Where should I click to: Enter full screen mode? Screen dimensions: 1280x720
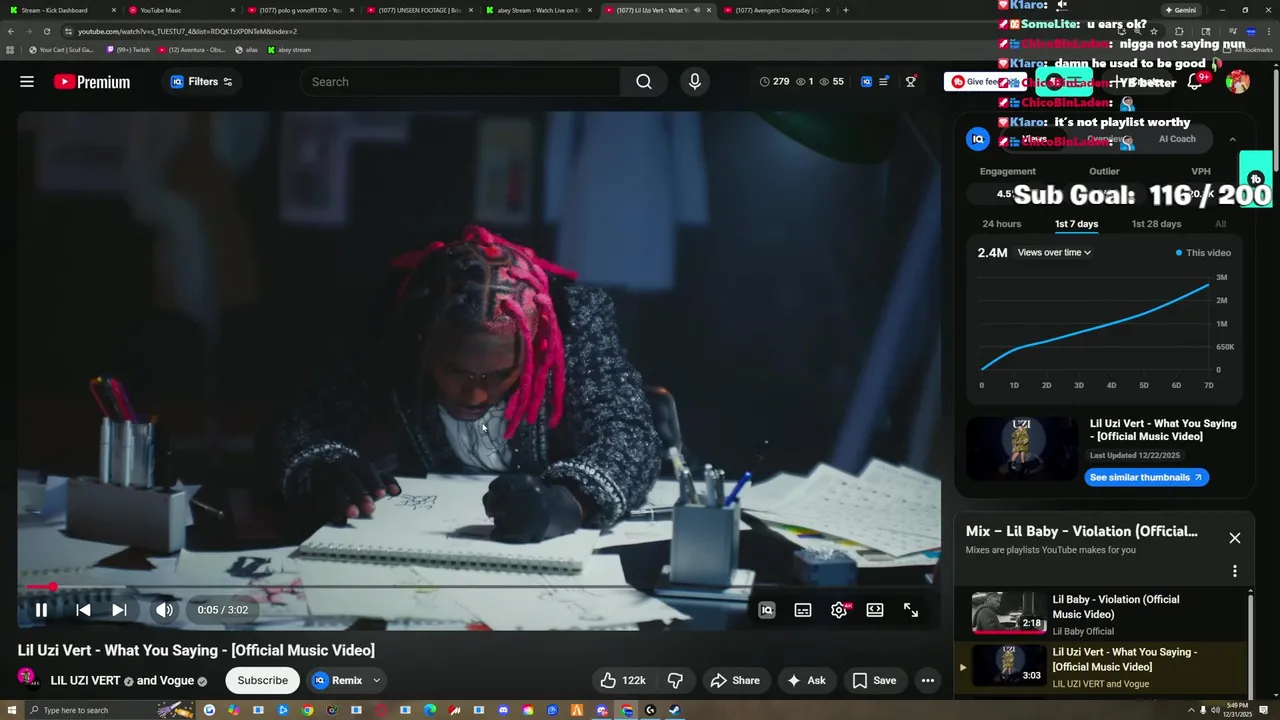[x=911, y=610]
